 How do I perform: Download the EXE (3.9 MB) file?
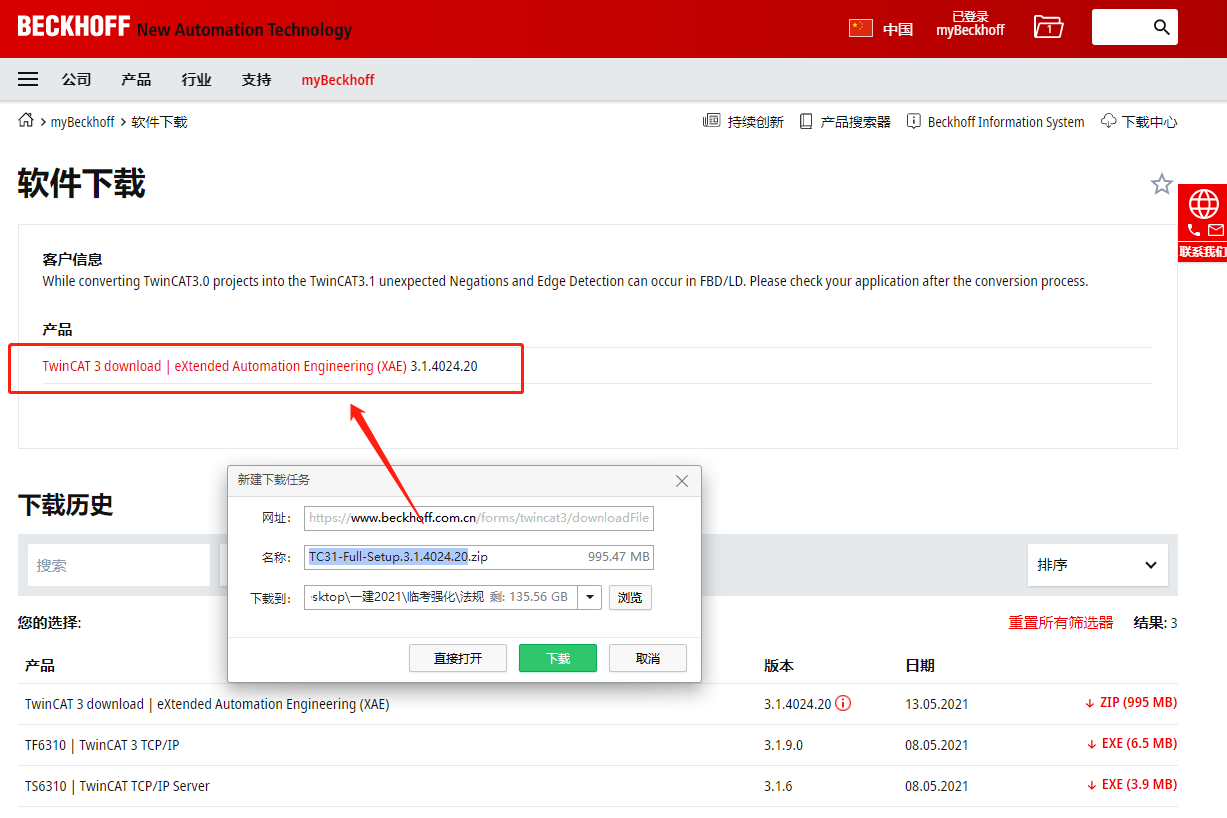point(1131,785)
